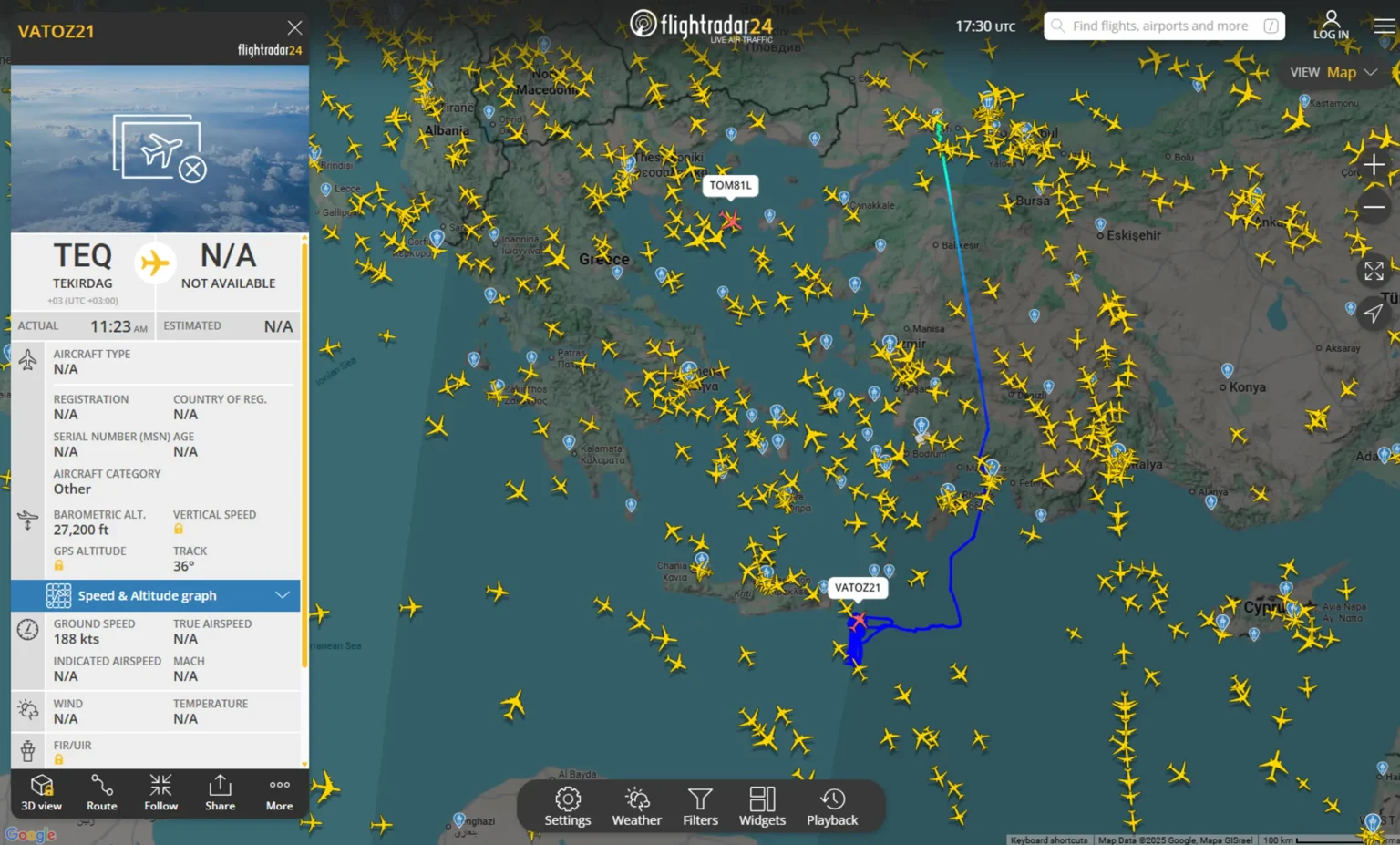Go to the Flightradar24 home logo

(701, 25)
